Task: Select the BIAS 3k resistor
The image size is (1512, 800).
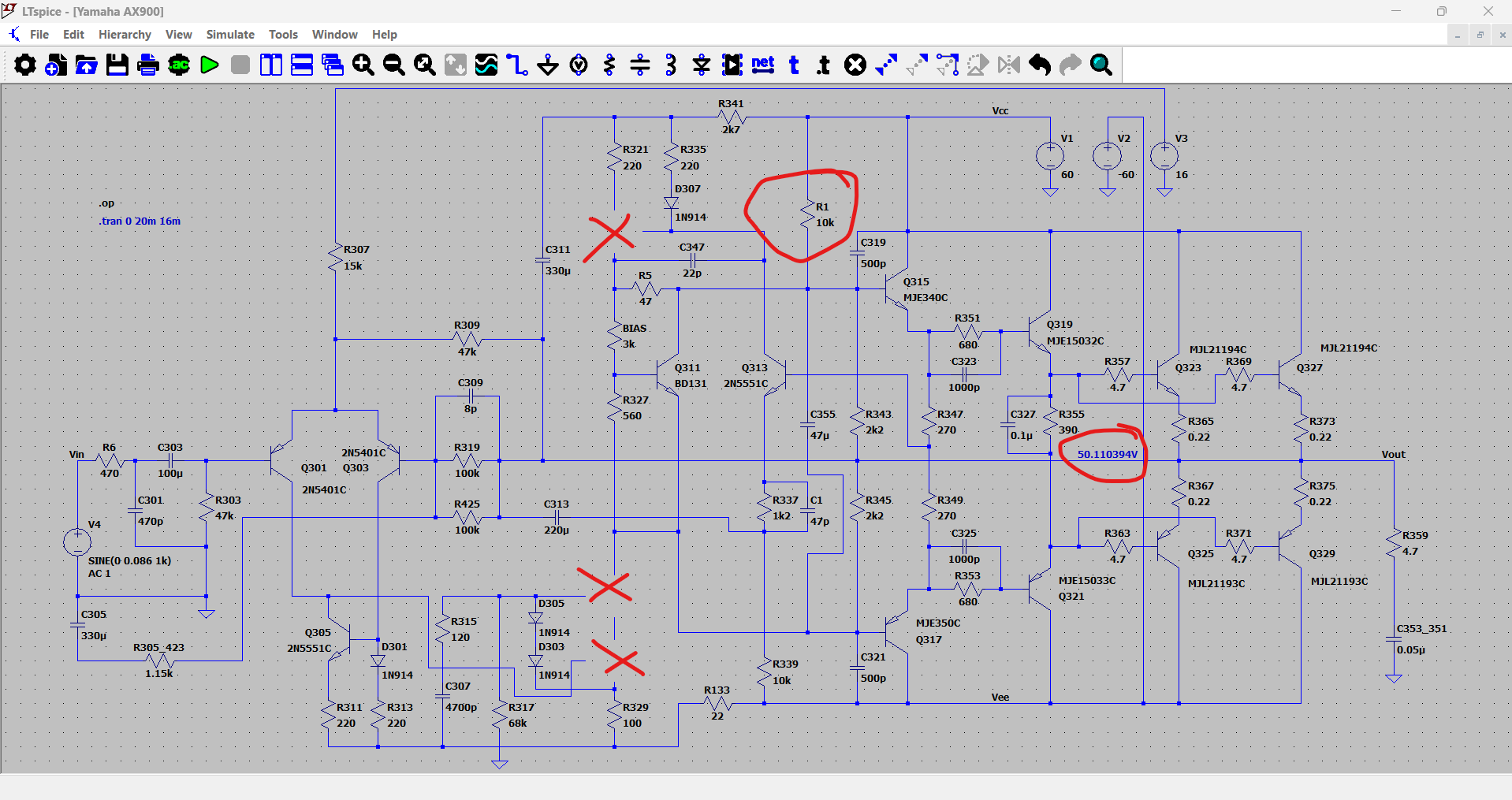Action: (615, 337)
